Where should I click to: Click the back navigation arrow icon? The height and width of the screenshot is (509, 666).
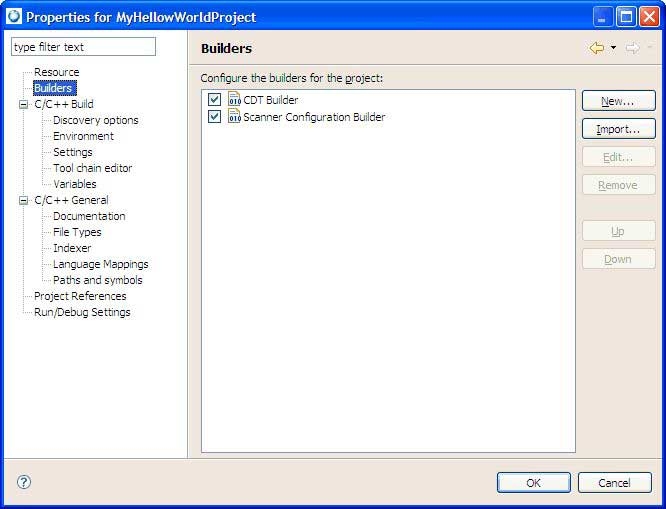(597, 48)
